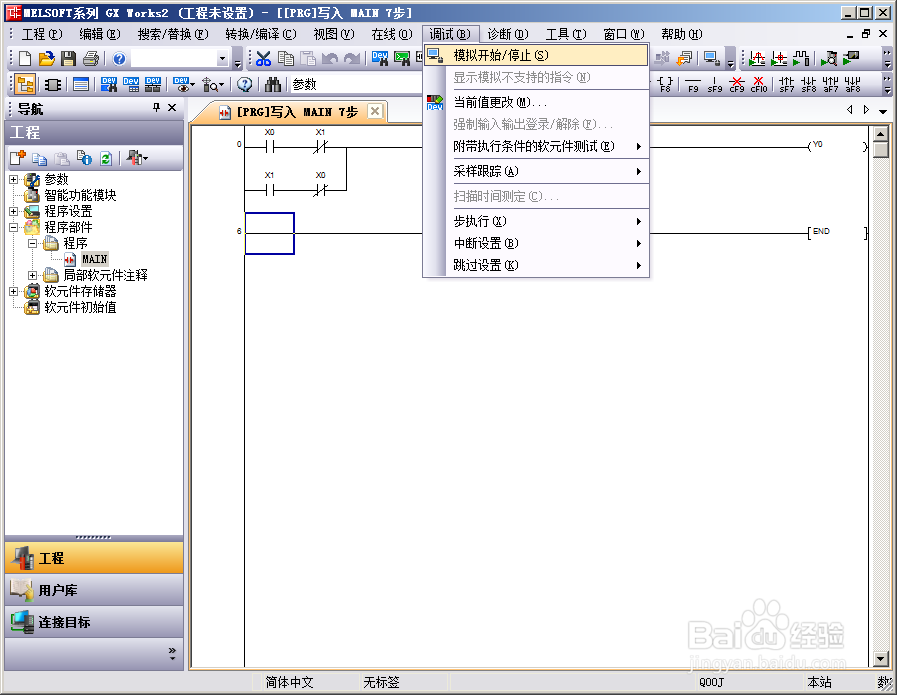
Task: Click the square wave pulse icon
Action: point(801,58)
